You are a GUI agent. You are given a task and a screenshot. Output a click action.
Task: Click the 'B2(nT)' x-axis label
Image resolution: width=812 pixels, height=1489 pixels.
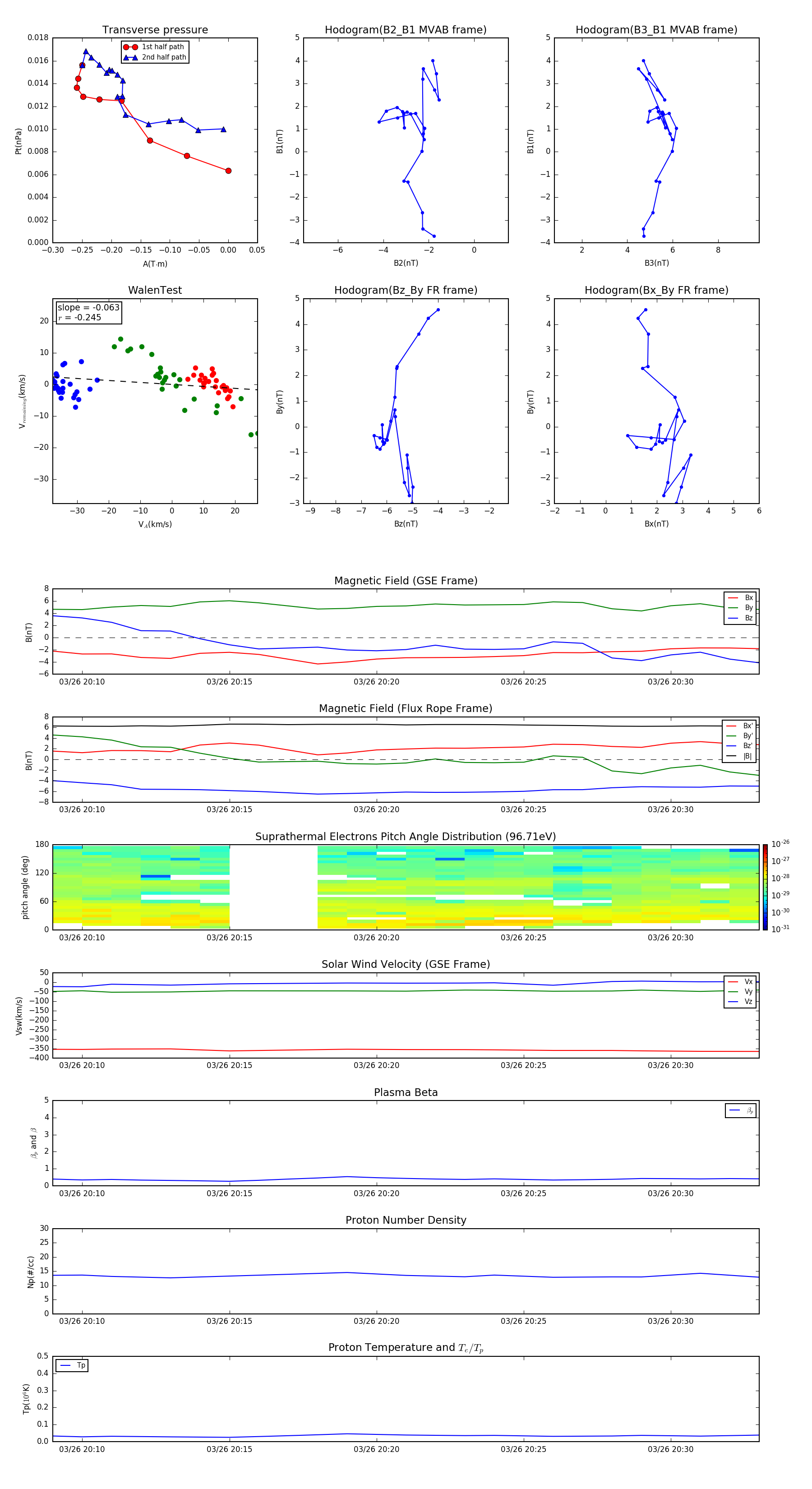click(x=406, y=263)
